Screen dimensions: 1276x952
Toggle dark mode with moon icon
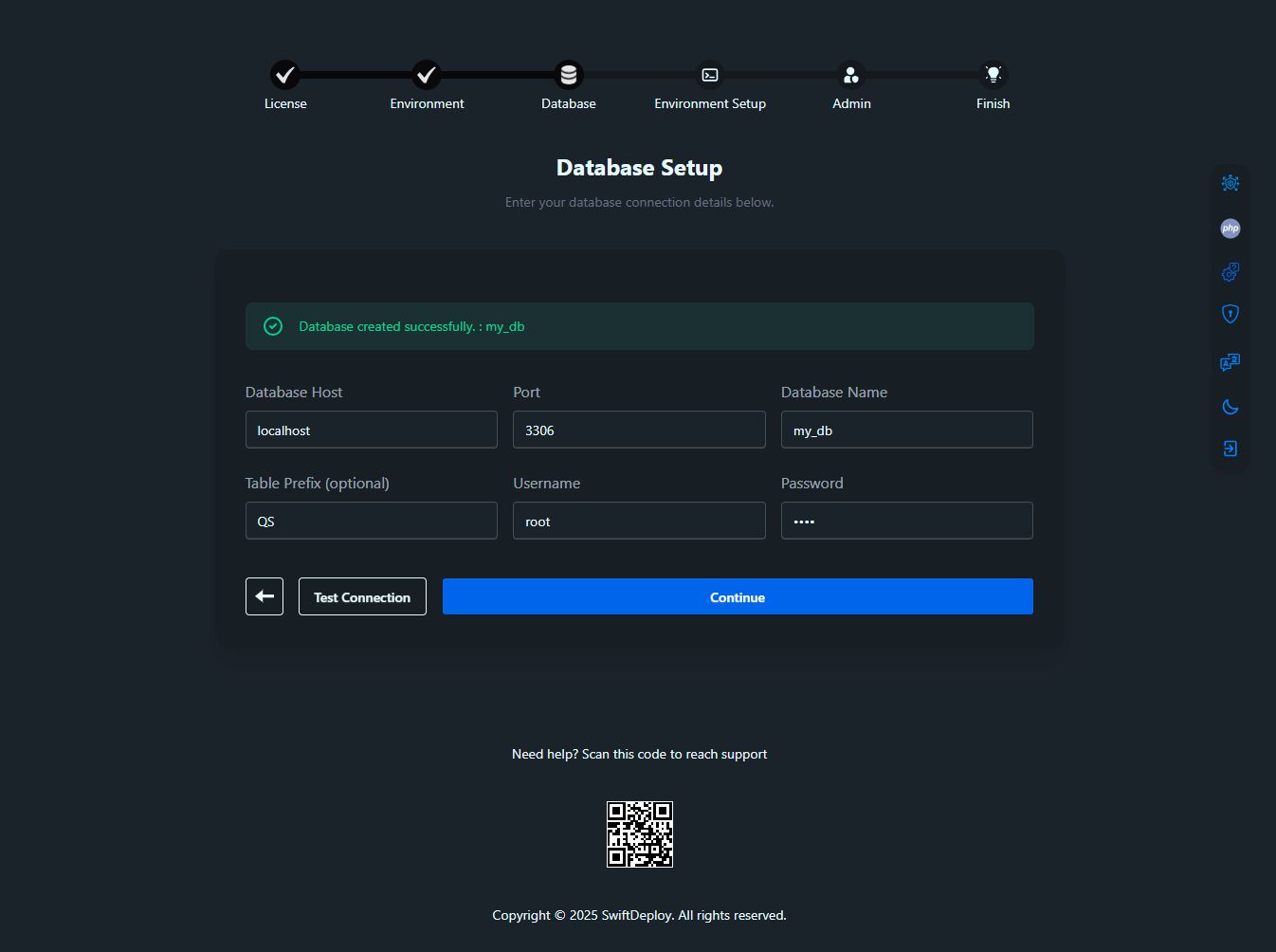(x=1230, y=407)
